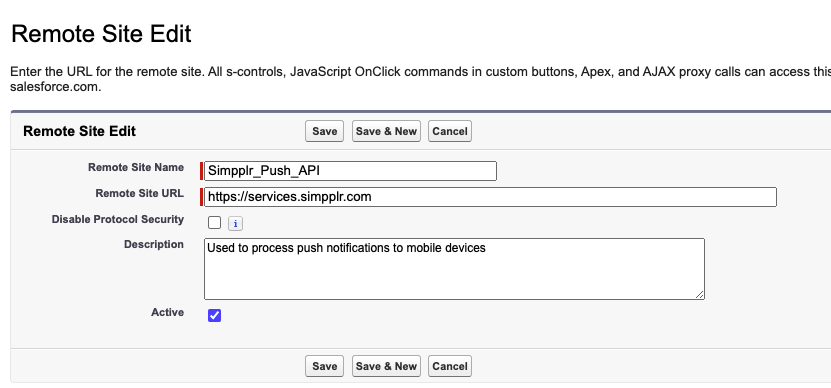831x388 pixels.
Task: Tick the Disable Protocol Security checkbox
Action: [x=215, y=223]
